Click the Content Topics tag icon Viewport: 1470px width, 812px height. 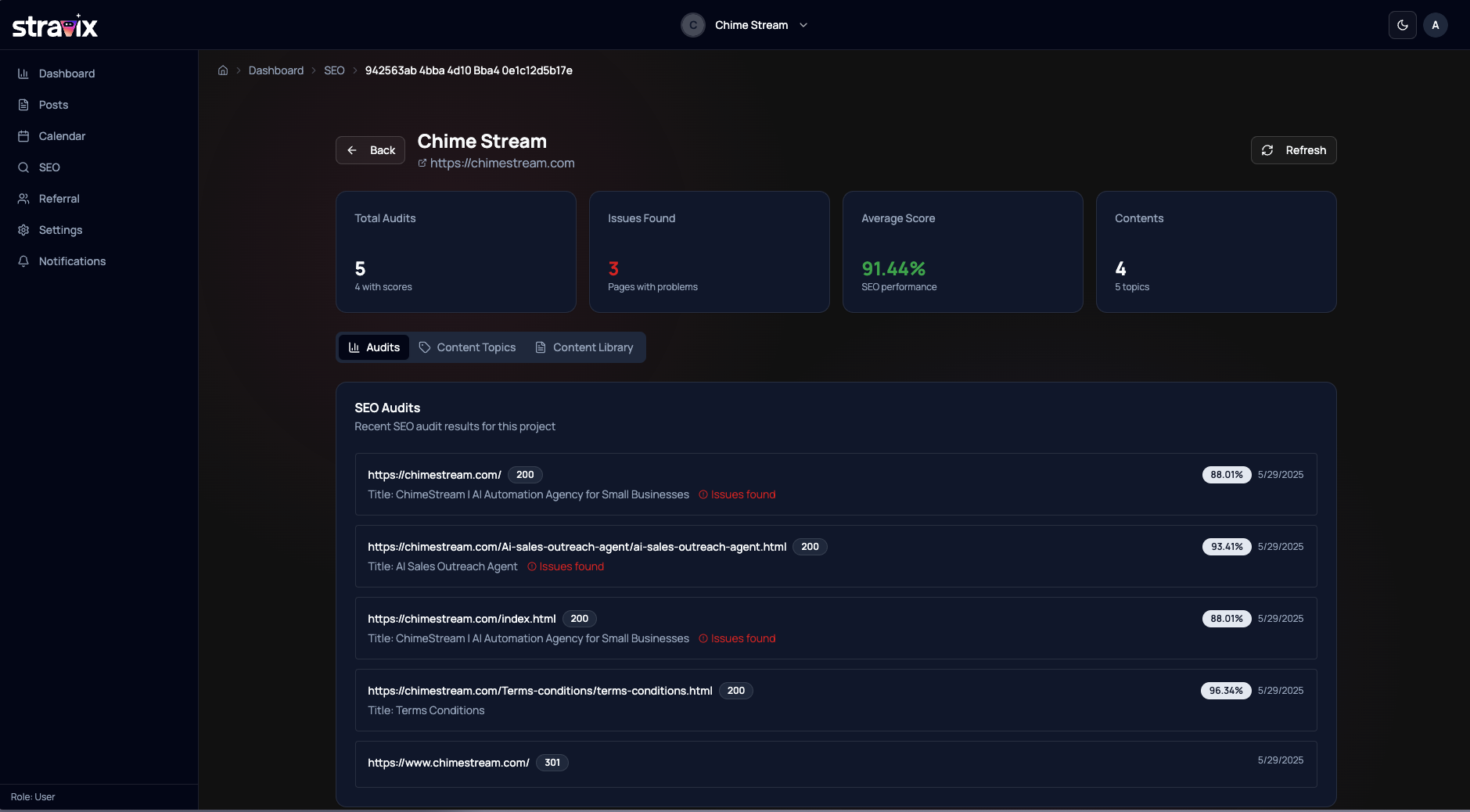[425, 347]
